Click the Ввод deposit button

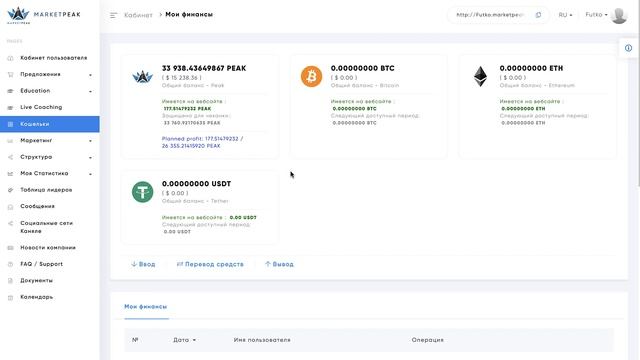143,264
